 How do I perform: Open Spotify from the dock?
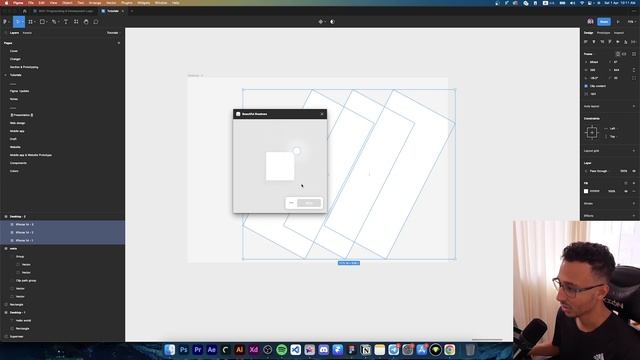point(282,350)
